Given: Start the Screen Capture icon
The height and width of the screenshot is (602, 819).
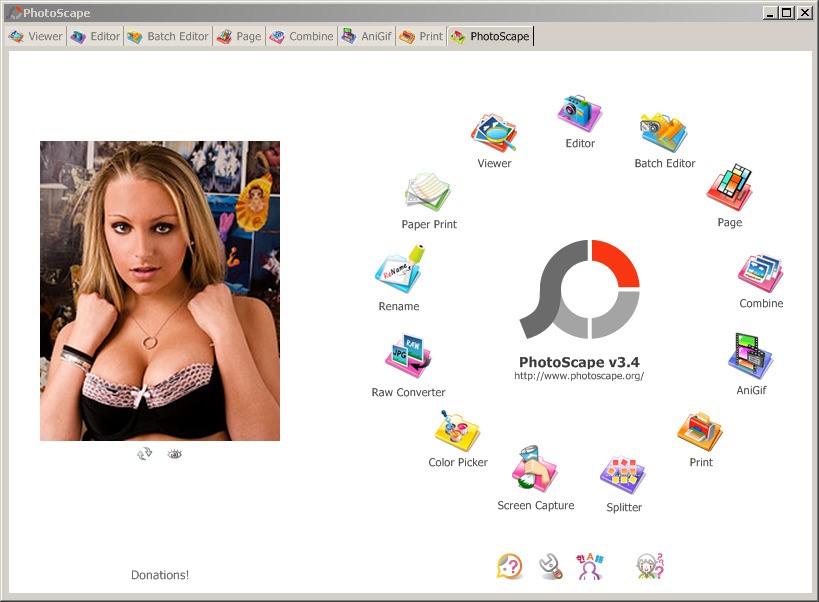Looking at the screenshot, I should pos(535,469).
